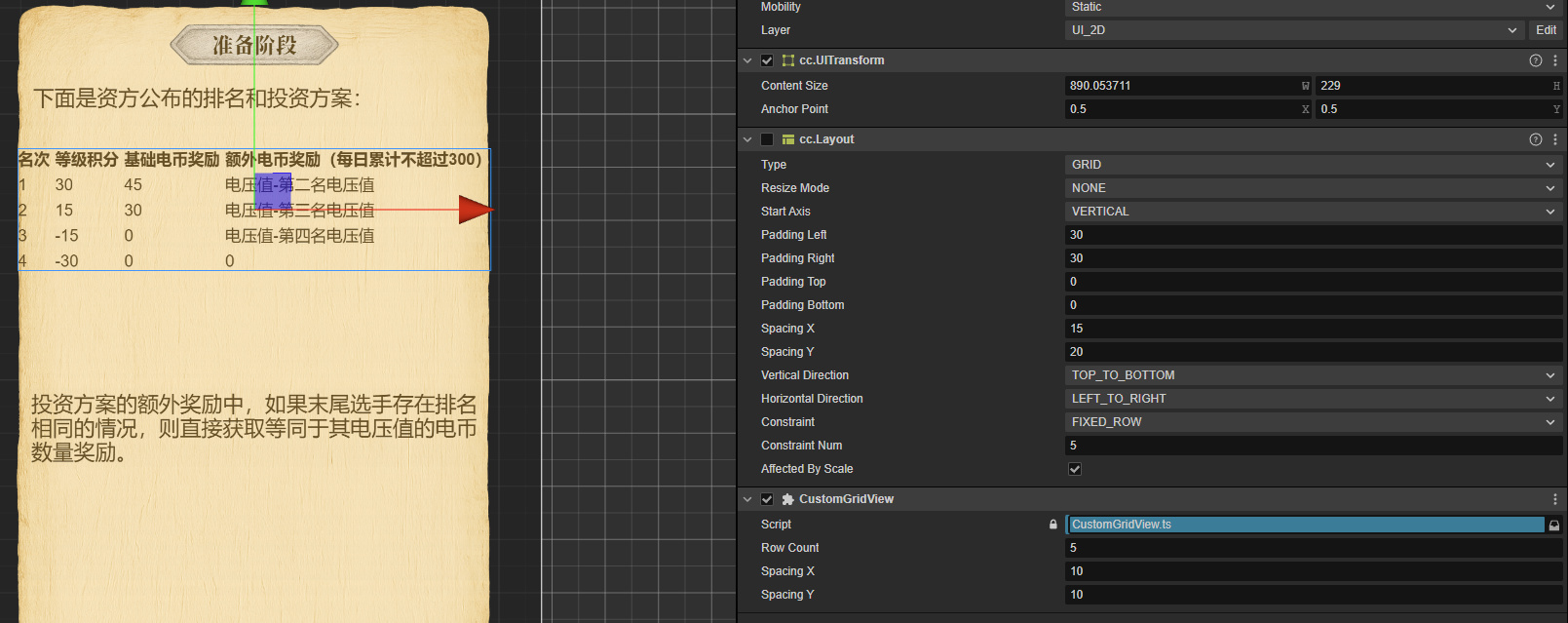Click the CustomGridView Spacing Y field 10
The width and height of the screenshot is (1568, 623).
point(1314,595)
